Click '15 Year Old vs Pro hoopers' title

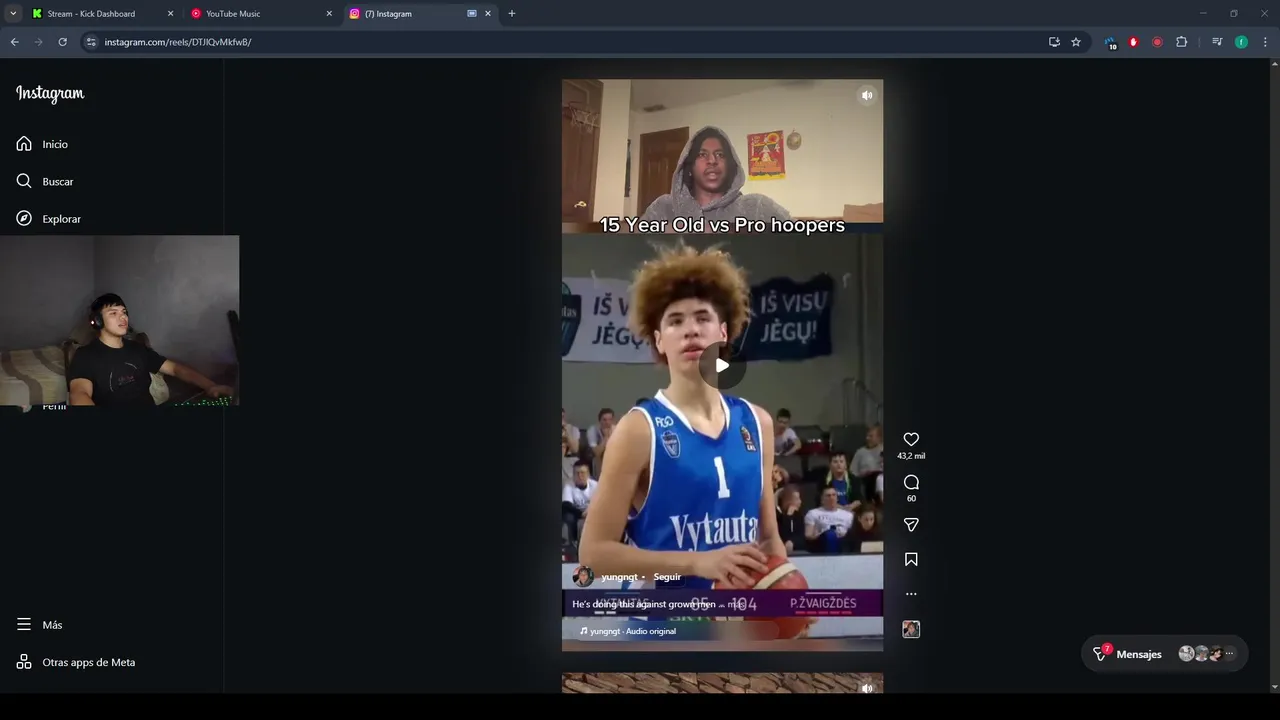[722, 225]
